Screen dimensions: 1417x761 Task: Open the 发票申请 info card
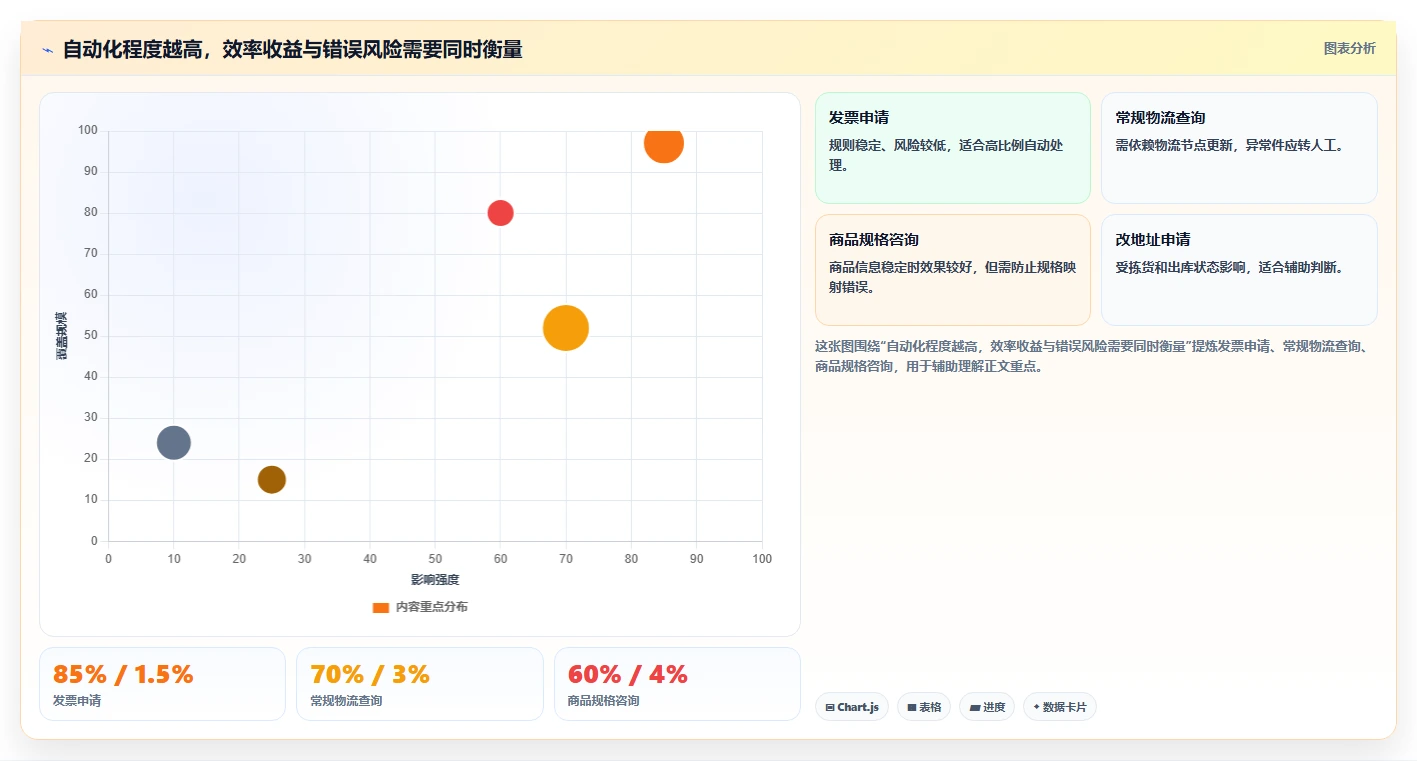[952, 148]
